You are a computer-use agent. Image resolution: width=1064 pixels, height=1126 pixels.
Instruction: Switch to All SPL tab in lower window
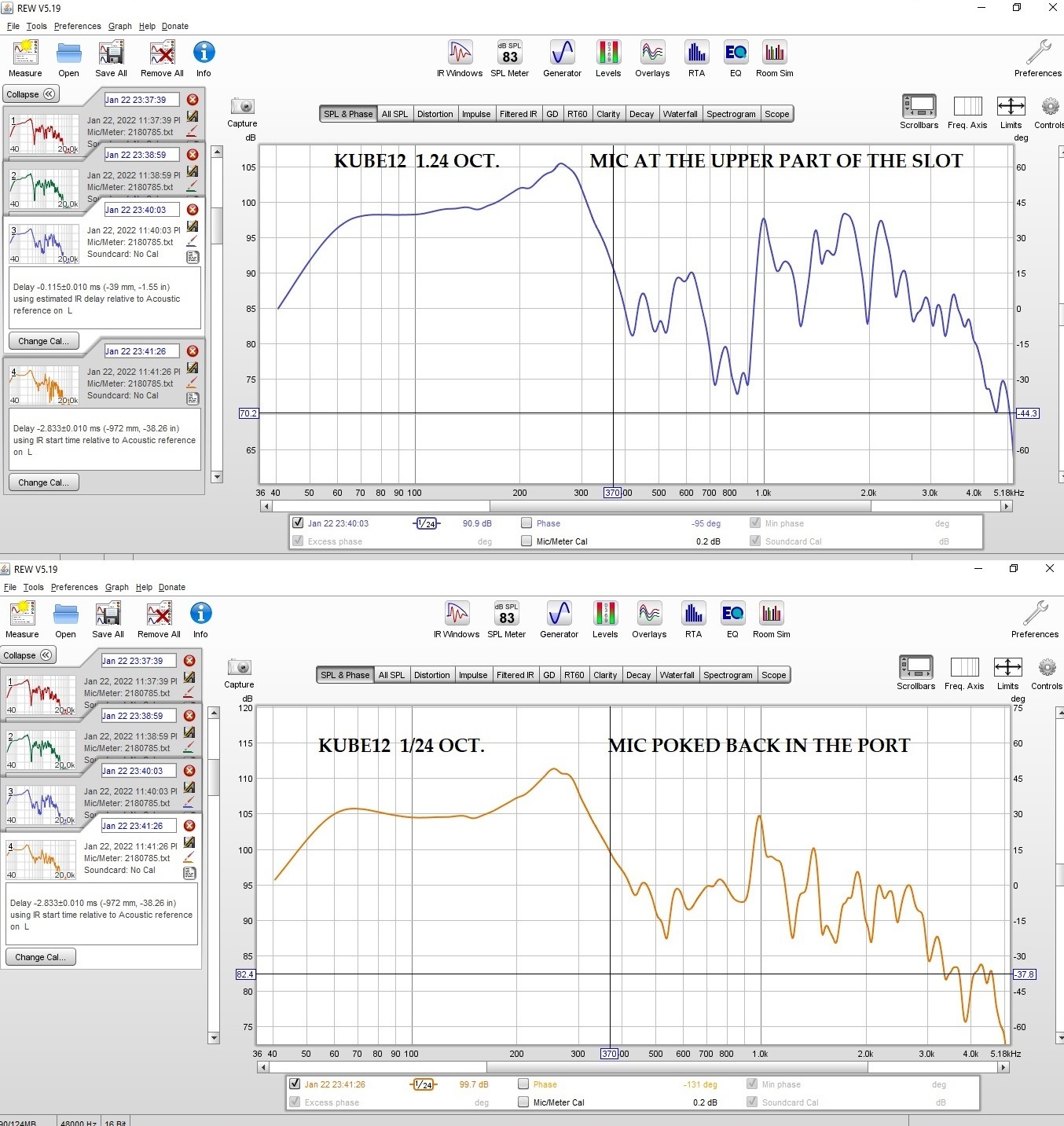391,675
